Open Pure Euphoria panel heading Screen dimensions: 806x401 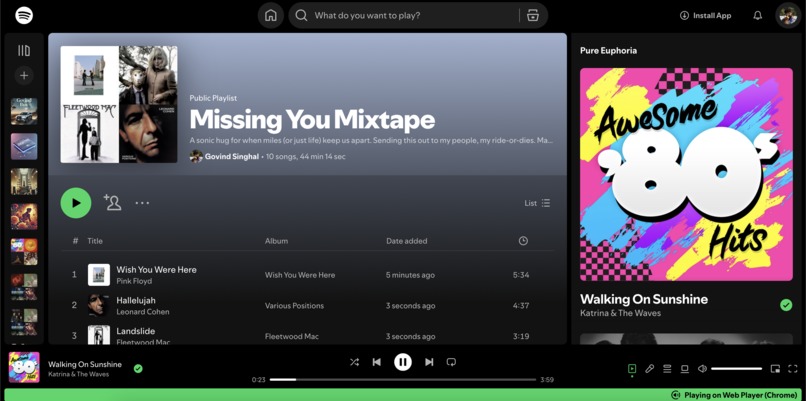[x=608, y=50]
